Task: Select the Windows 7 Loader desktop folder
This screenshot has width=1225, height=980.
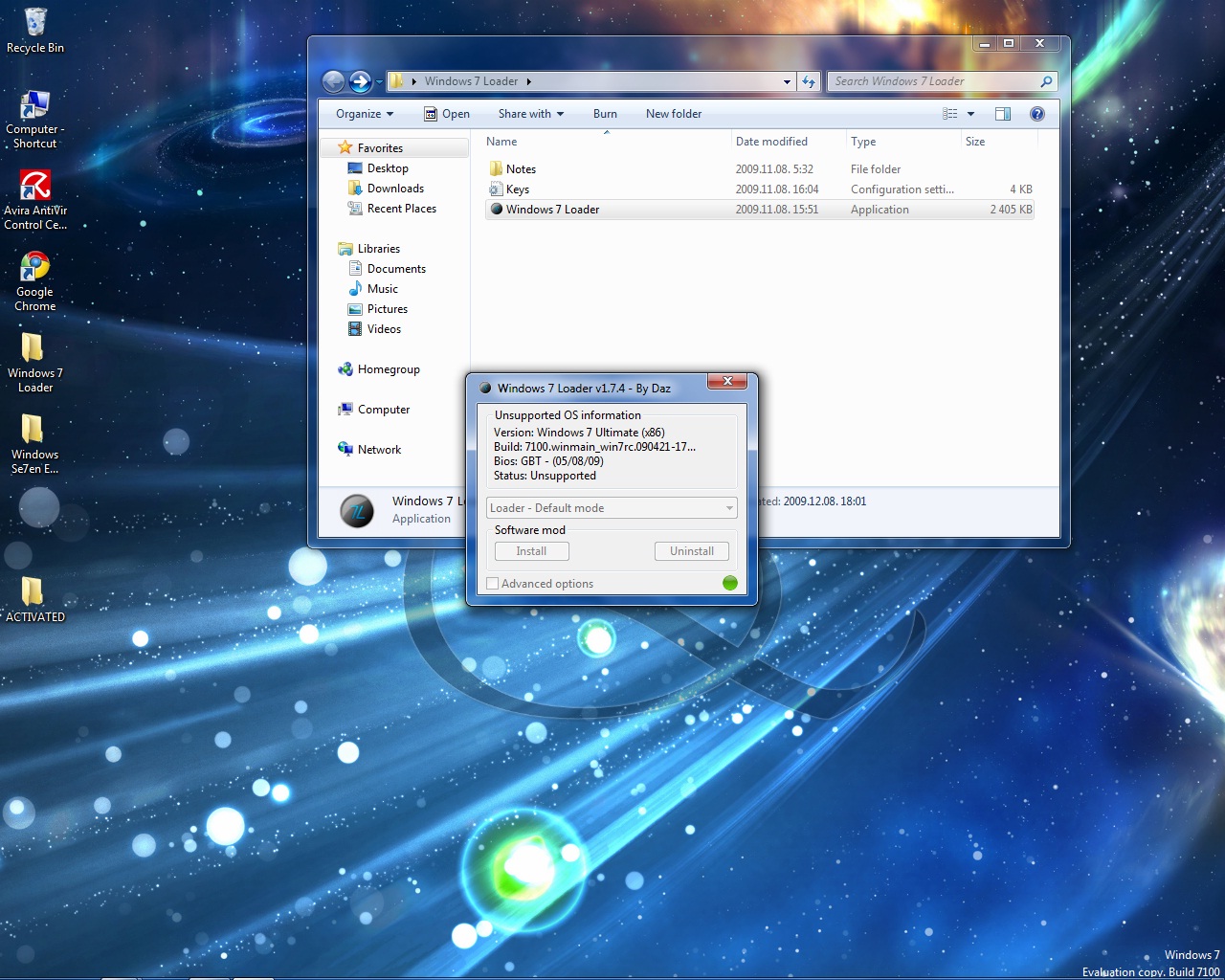Action: click(34, 362)
